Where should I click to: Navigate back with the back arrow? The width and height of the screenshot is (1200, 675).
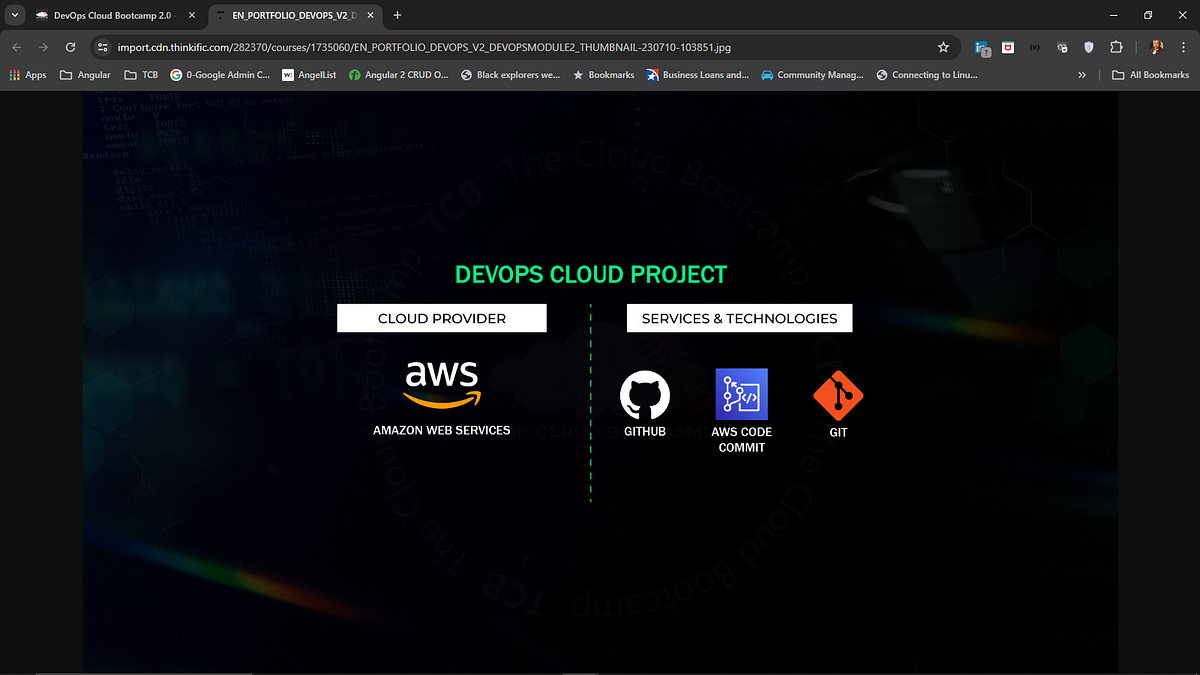coord(16,47)
